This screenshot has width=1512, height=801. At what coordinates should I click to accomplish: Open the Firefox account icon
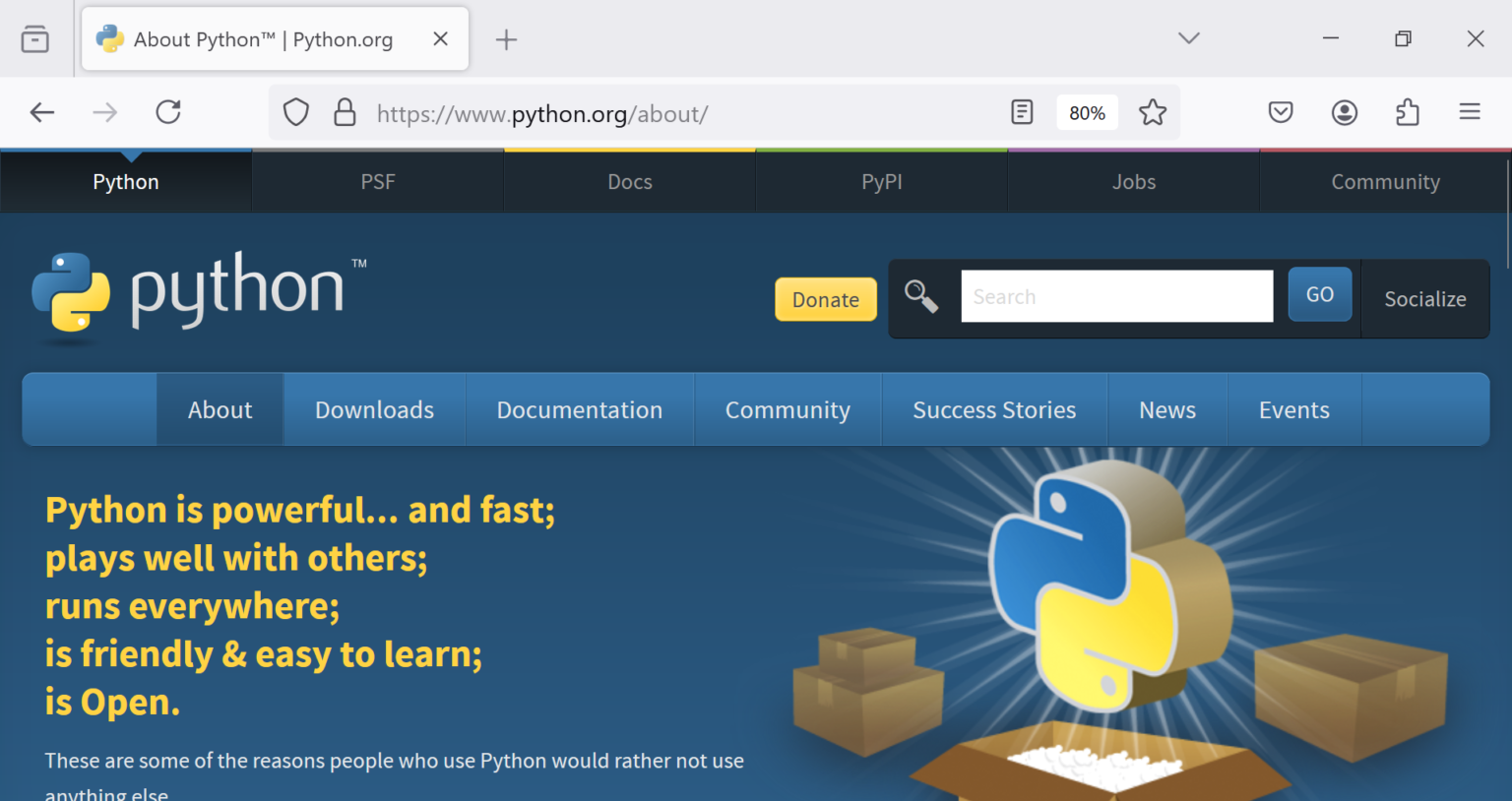pyautogui.click(x=1344, y=112)
